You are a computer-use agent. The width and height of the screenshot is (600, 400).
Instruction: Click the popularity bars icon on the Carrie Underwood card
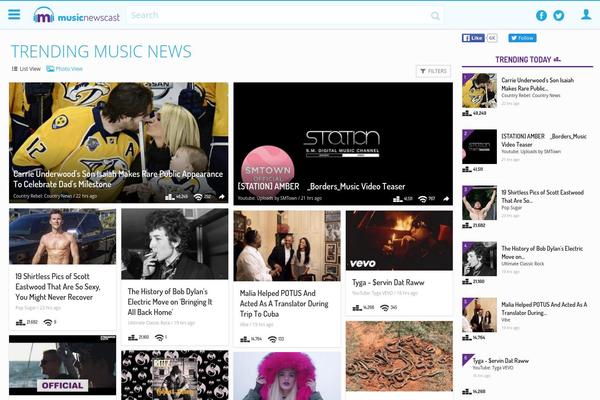pyautogui.click(x=170, y=197)
